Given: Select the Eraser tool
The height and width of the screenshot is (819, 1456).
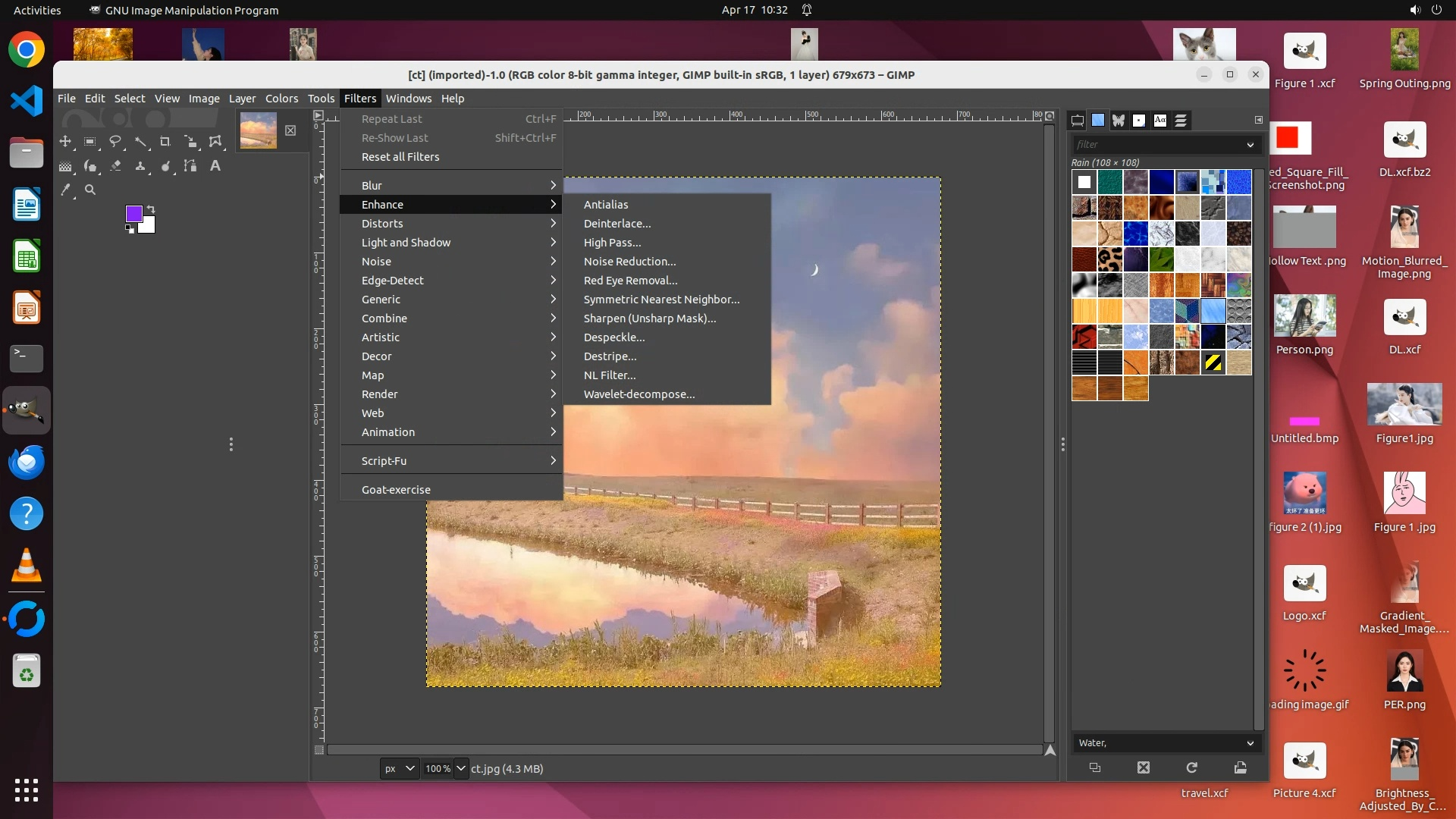Looking at the screenshot, I should (x=115, y=166).
